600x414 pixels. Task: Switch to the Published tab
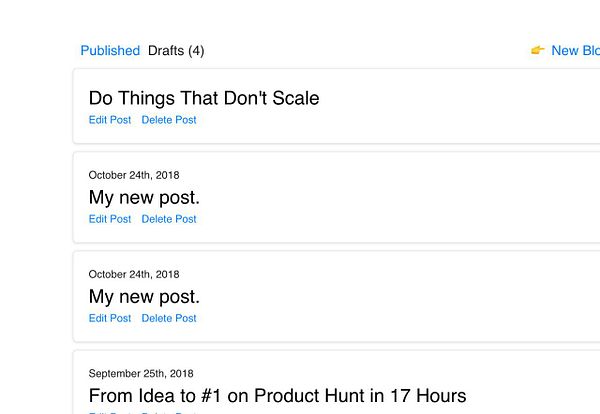(110, 51)
